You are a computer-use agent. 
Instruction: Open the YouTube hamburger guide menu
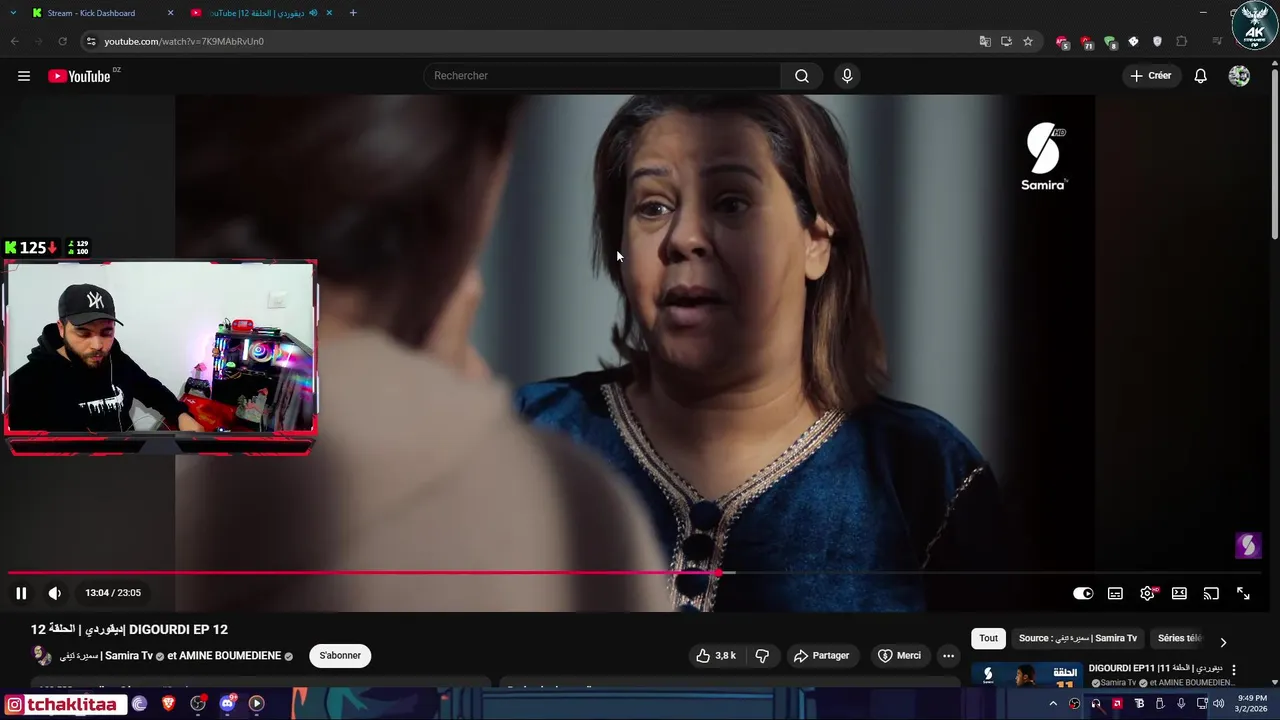(24, 76)
